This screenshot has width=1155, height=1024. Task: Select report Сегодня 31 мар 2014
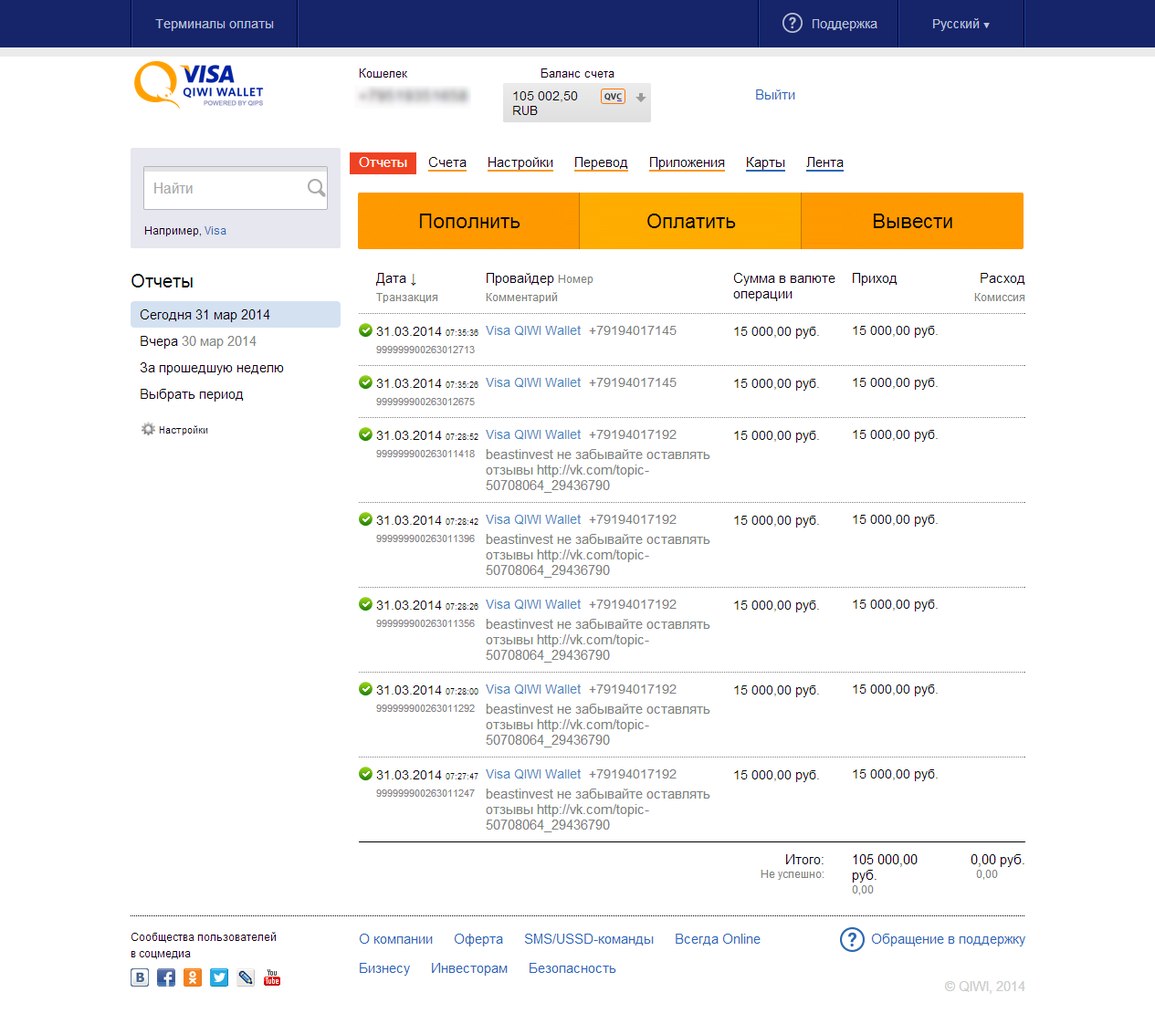tap(235, 315)
